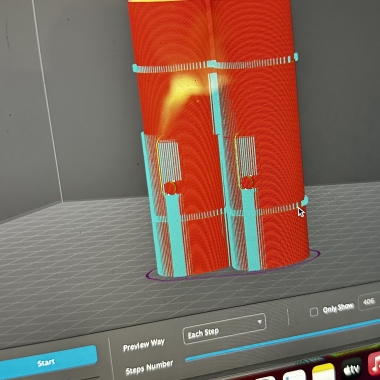Open the white app icon left of Notes
380x380 pixels.
coord(295,375)
